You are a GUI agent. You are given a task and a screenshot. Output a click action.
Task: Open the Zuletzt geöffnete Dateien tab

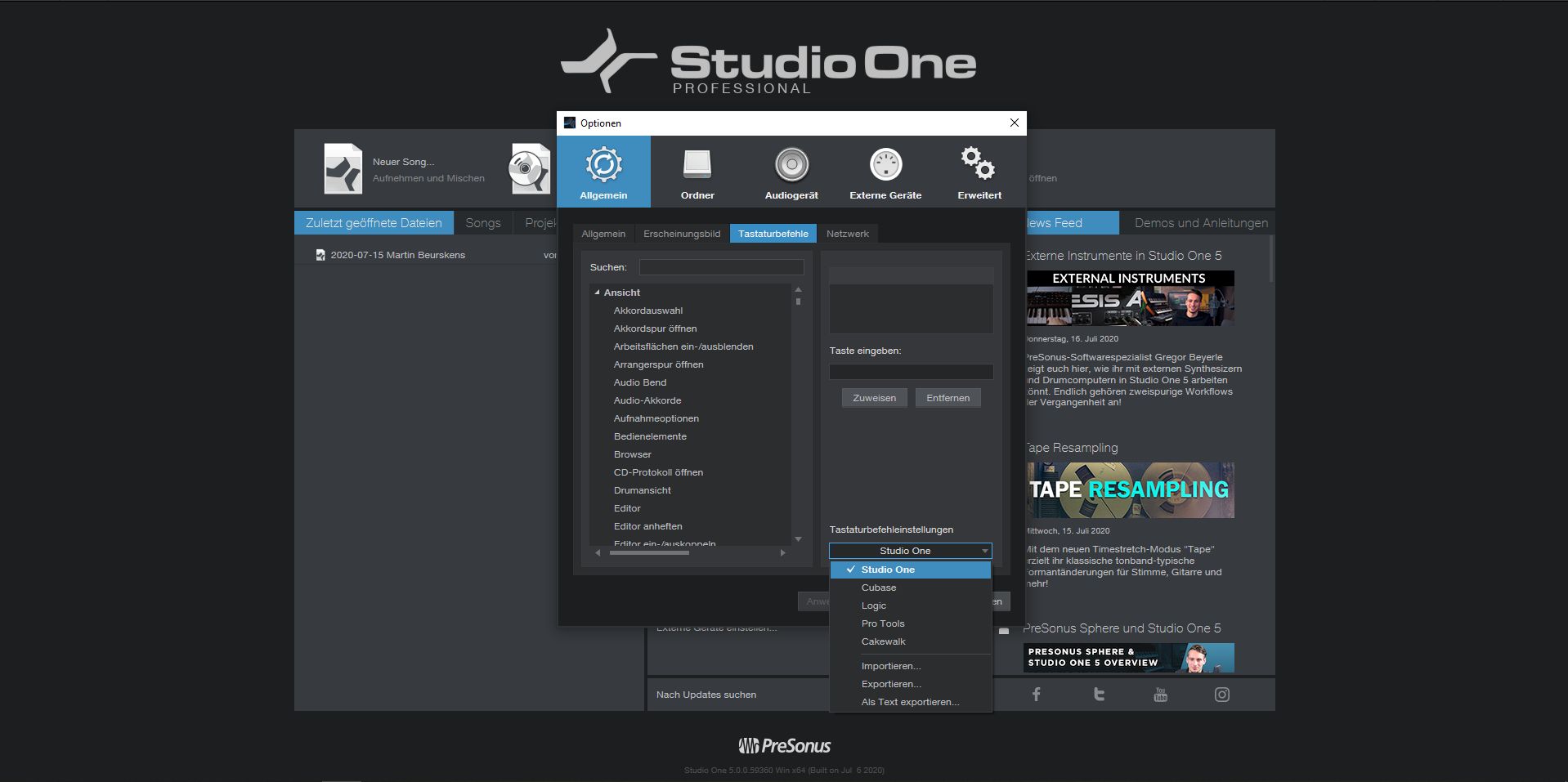pyautogui.click(x=374, y=223)
